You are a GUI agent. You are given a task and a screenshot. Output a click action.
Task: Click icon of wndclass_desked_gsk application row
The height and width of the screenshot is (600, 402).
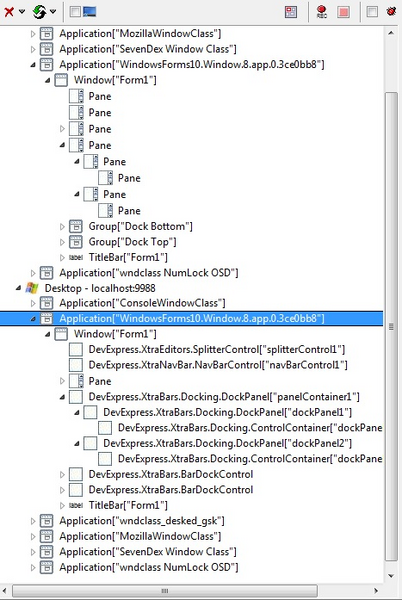click(46, 521)
